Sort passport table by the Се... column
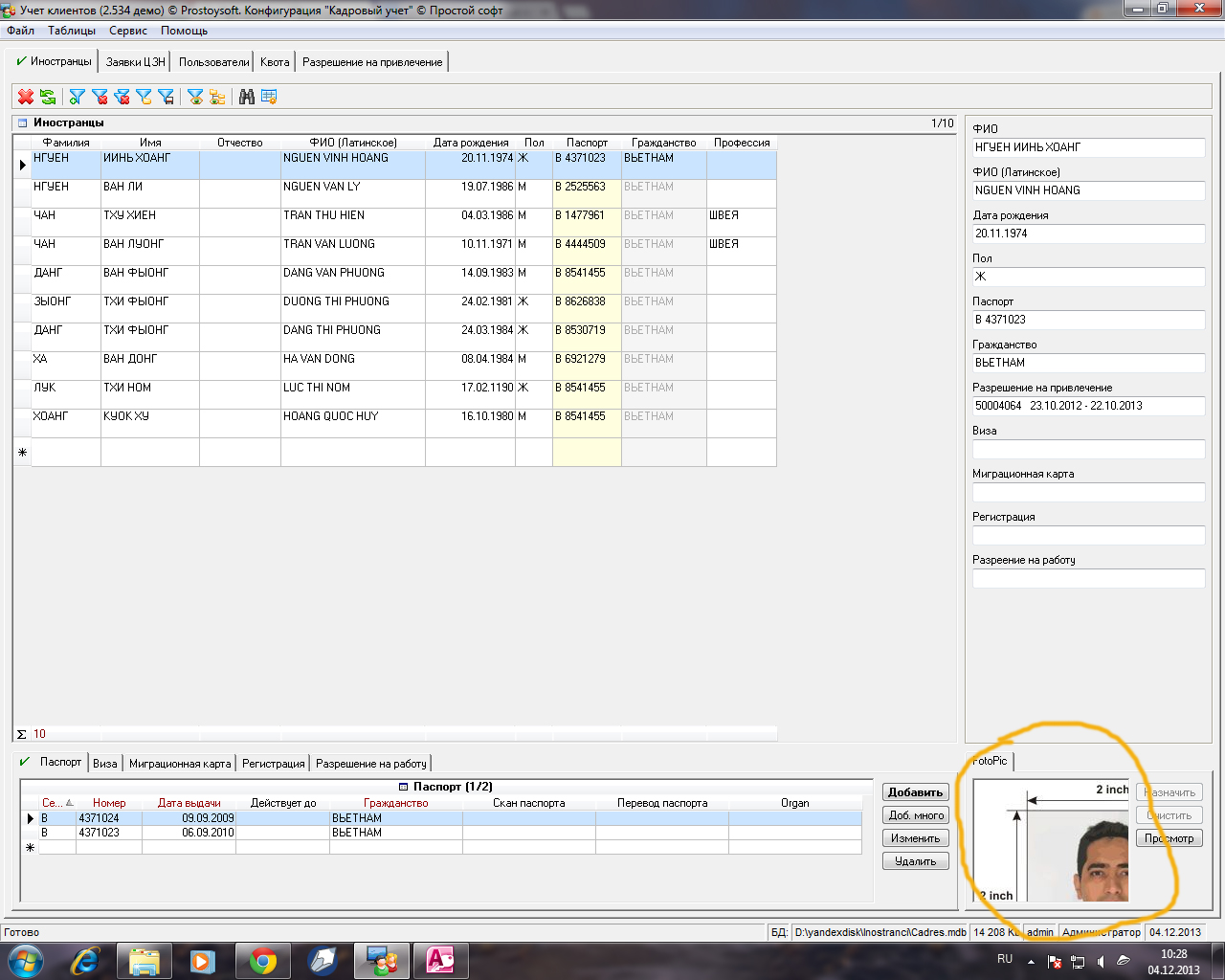This screenshot has height=980, width=1225. point(56,803)
